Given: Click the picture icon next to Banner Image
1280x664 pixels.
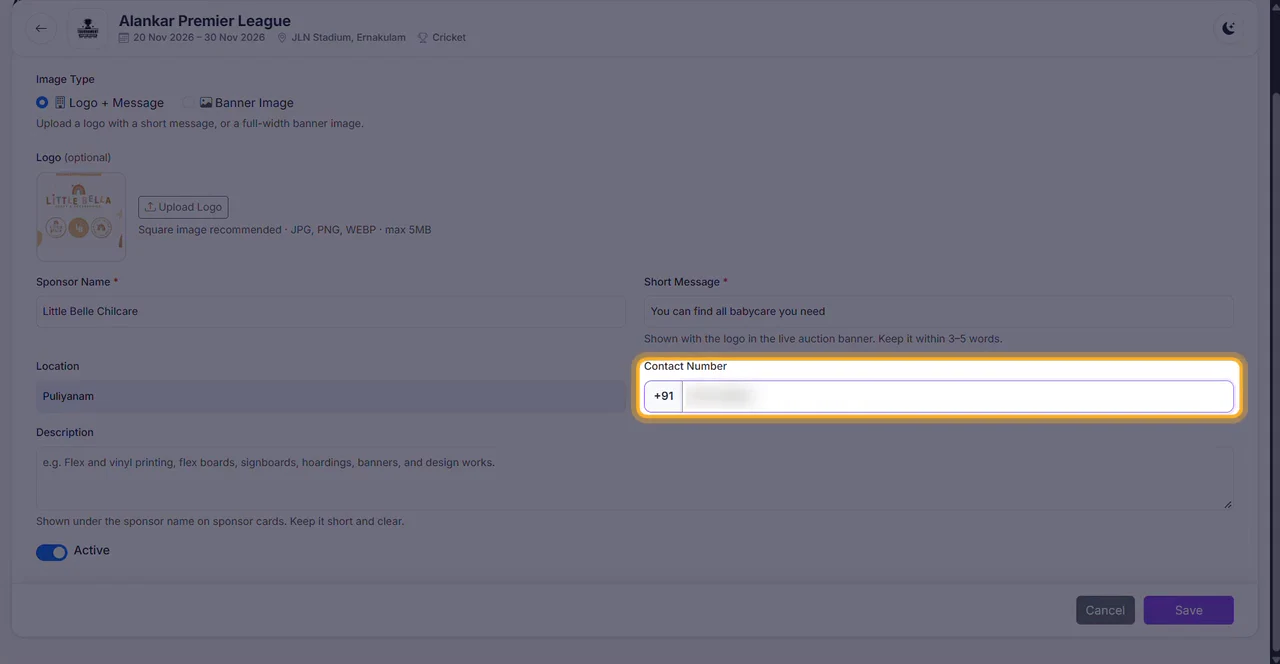Looking at the screenshot, I should [206, 102].
